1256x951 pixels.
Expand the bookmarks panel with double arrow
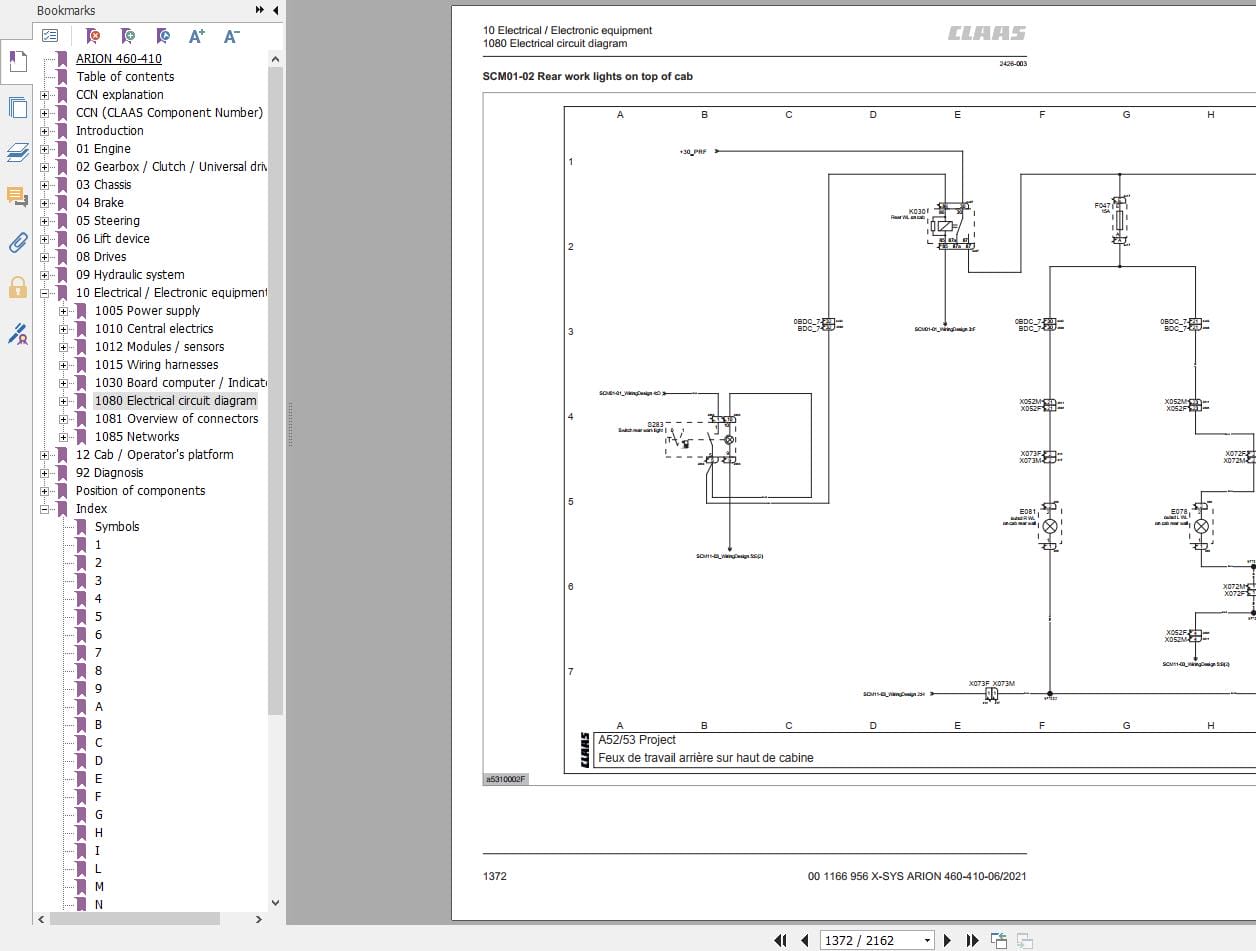click(260, 10)
